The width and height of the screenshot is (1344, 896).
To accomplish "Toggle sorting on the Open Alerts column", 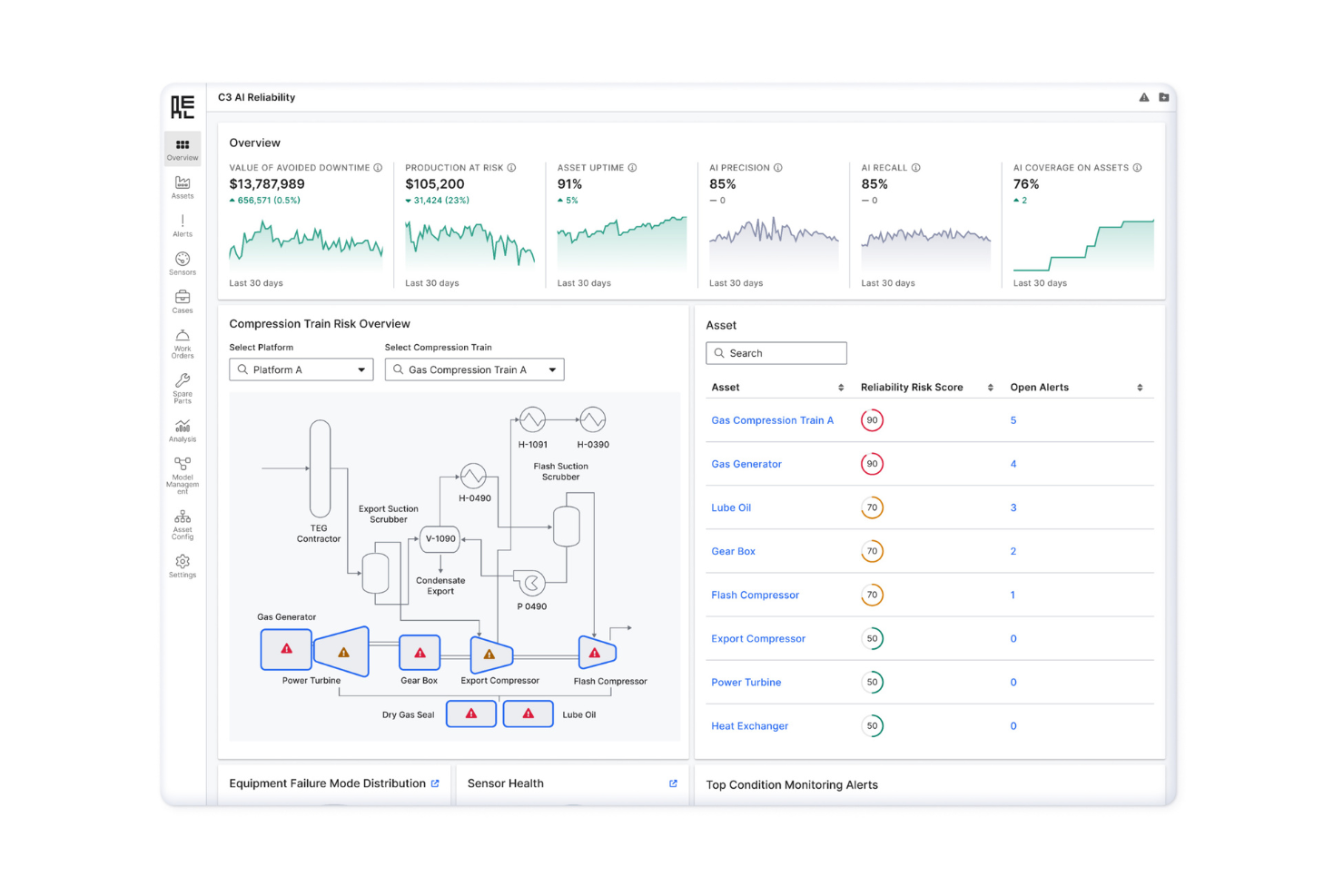I will click(1140, 387).
